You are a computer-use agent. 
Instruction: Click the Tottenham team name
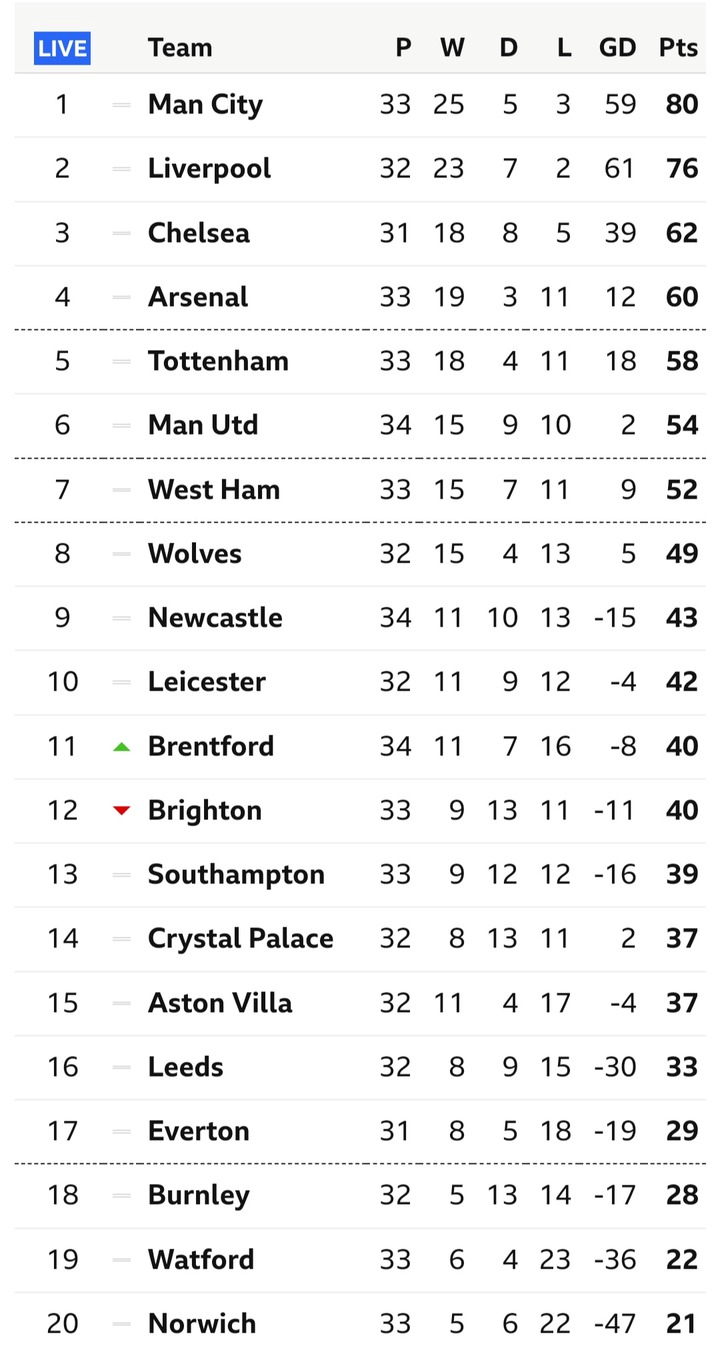[218, 361]
